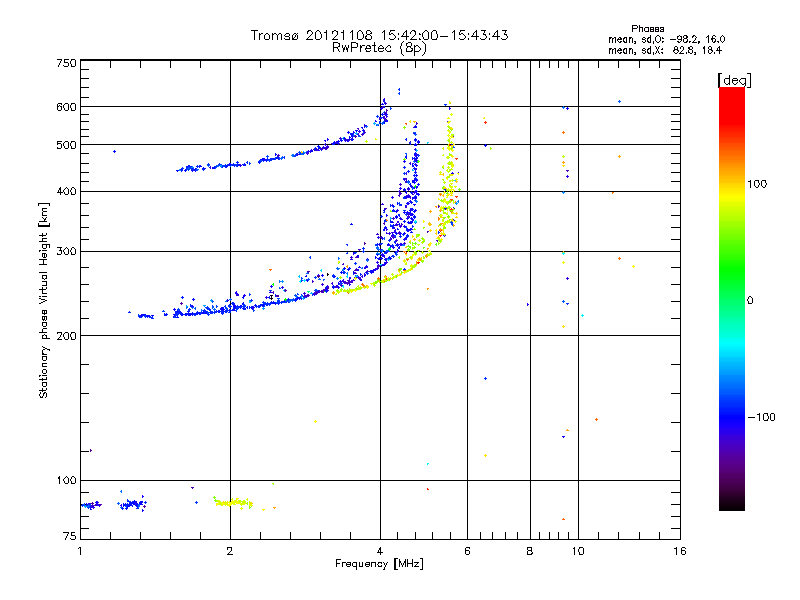The width and height of the screenshot is (800, 600).
Task: Click the '4' frequency tick label
Action: tap(380, 551)
